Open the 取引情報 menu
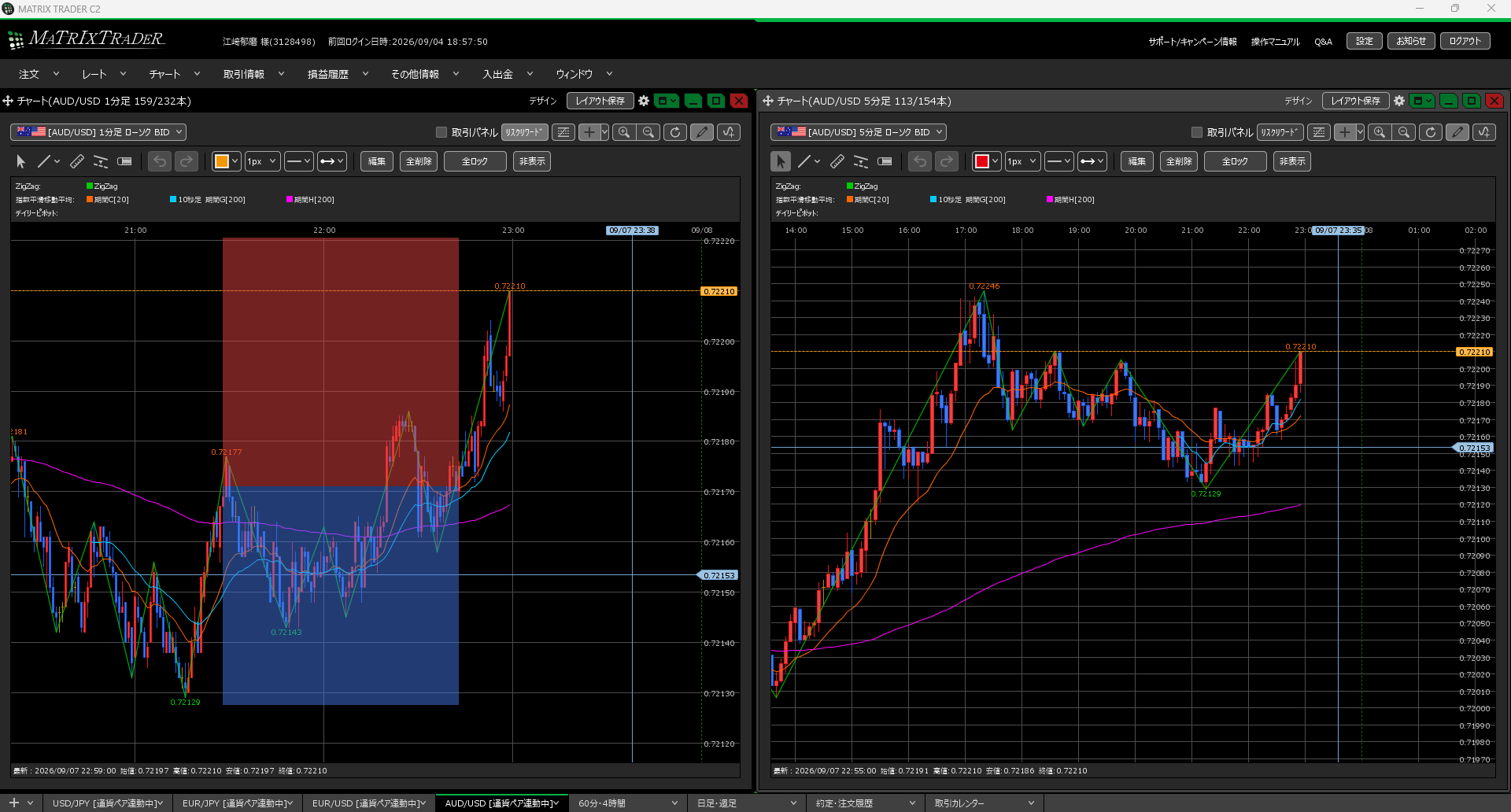The width and height of the screenshot is (1511, 812). [x=253, y=74]
